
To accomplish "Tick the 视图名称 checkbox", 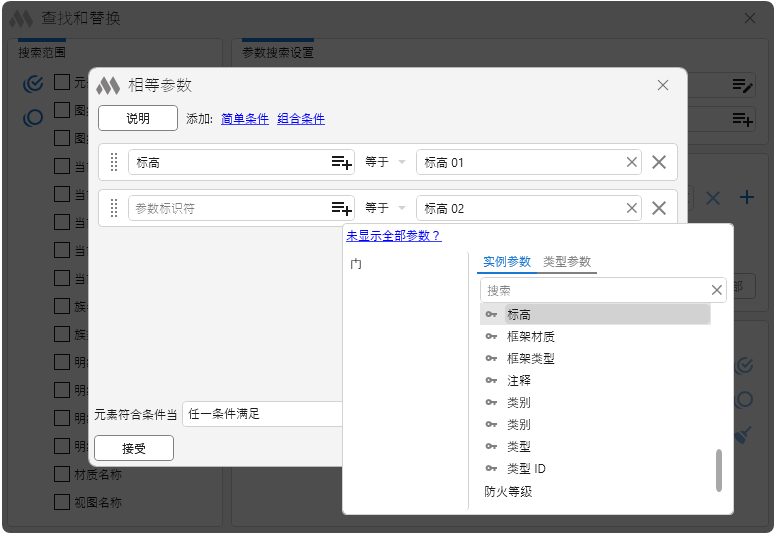I will [x=62, y=502].
